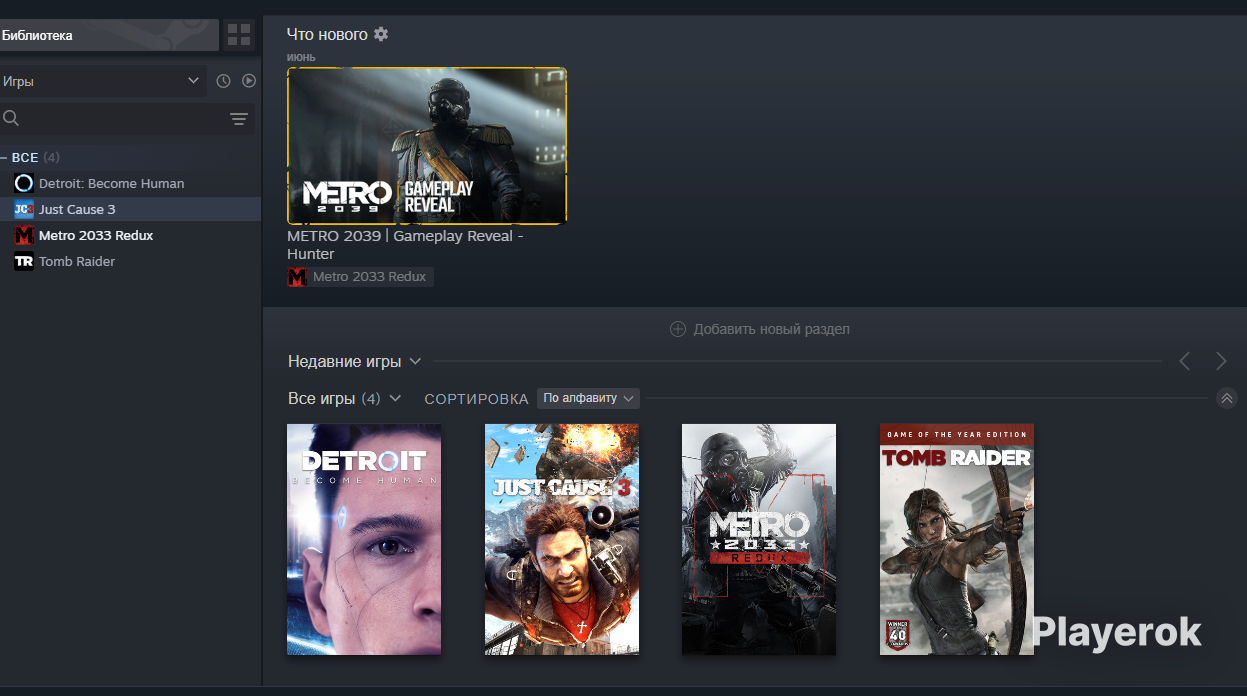Image resolution: width=1247 pixels, height=696 pixels.
Task: Open the Detroit Become Human cover
Action: (x=364, y=539)
